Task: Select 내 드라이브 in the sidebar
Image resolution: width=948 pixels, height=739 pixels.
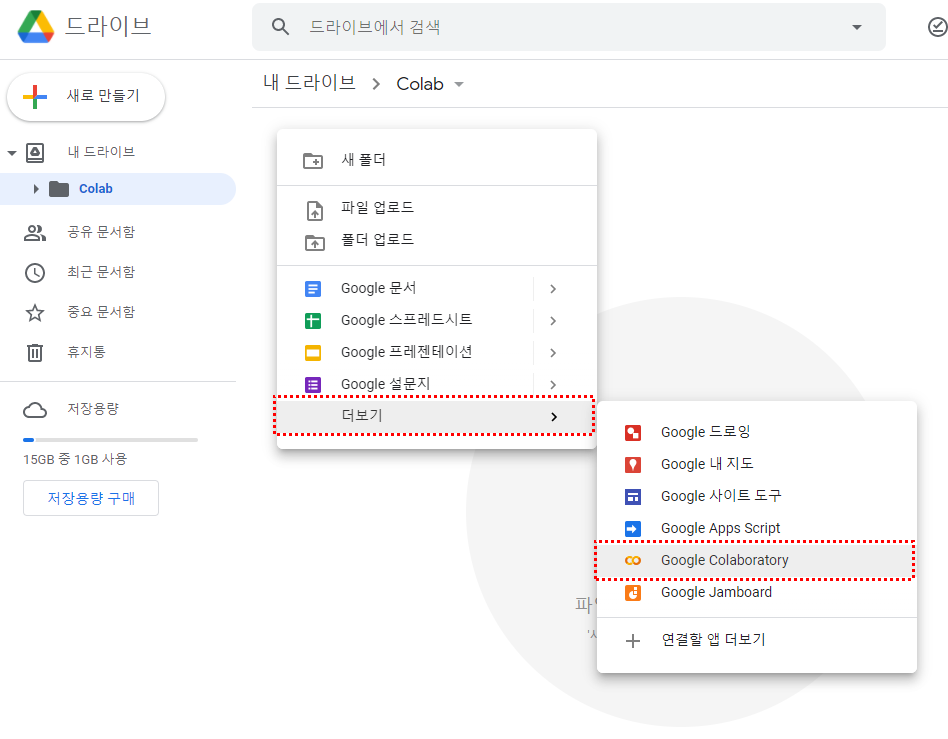Action: (x=101, y=152)
